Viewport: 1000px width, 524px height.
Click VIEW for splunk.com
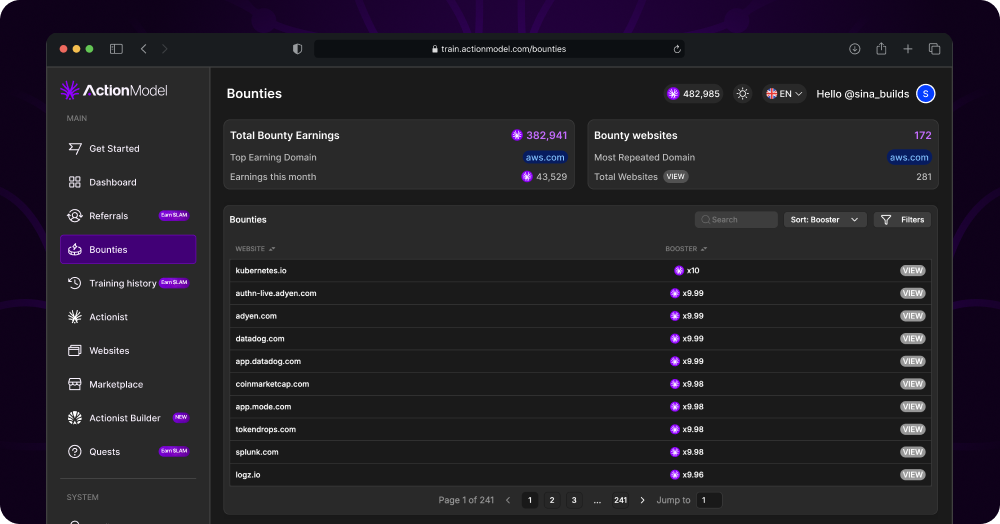point(913,452)
